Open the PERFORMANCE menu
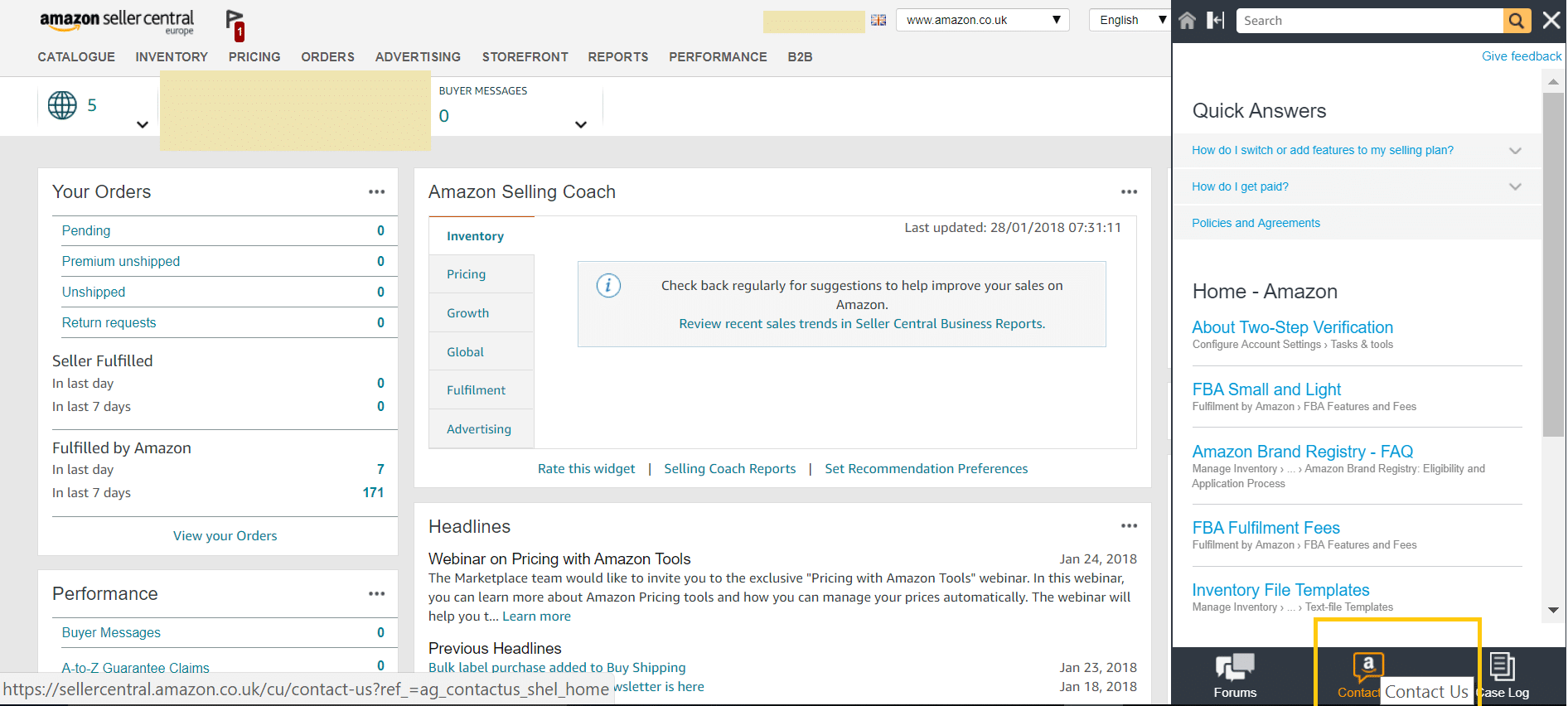The image size is (1568, 706). coord(718,57)
